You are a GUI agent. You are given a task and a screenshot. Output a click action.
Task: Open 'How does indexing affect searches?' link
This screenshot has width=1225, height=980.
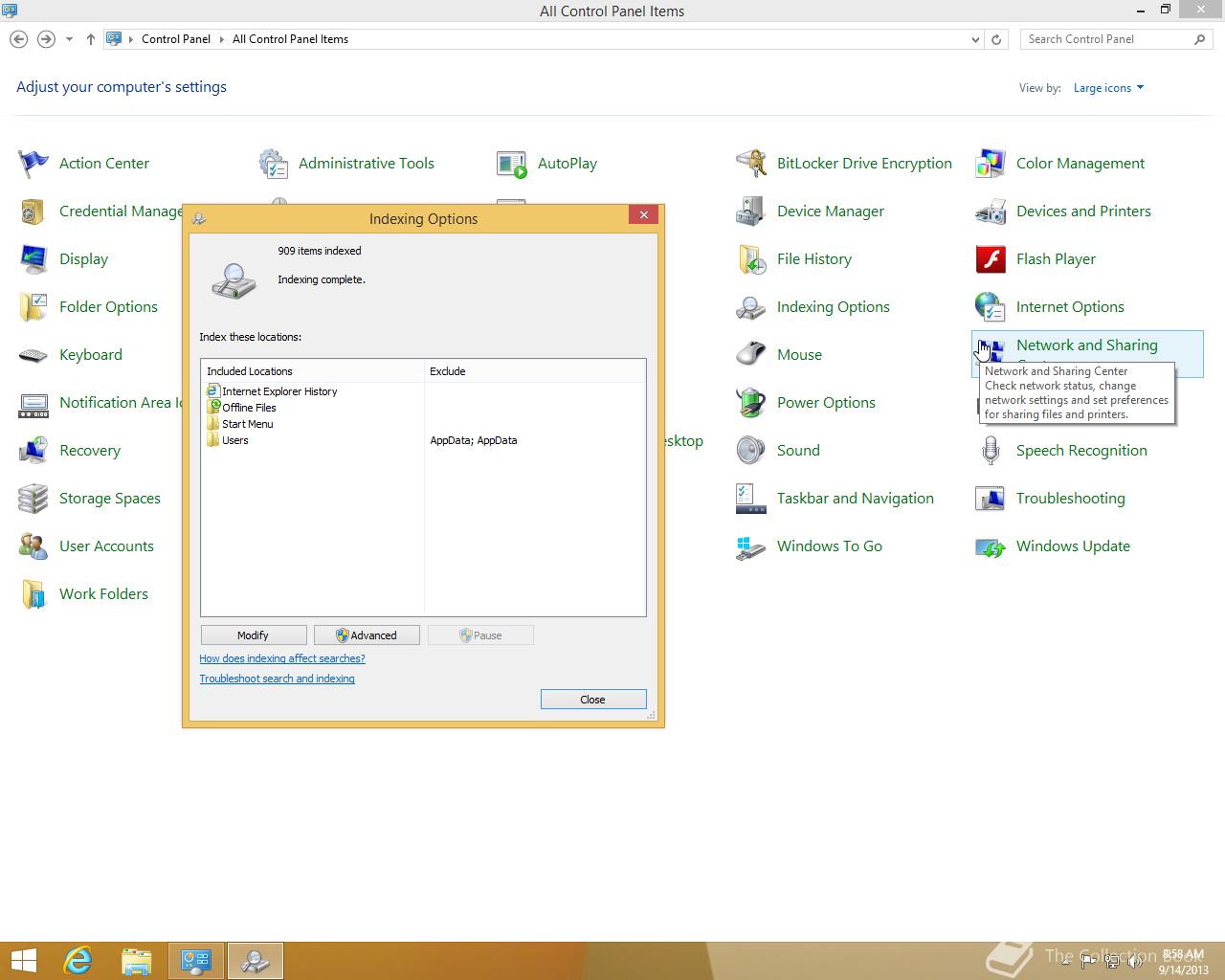pyautogui.click(x=282, y=658)
